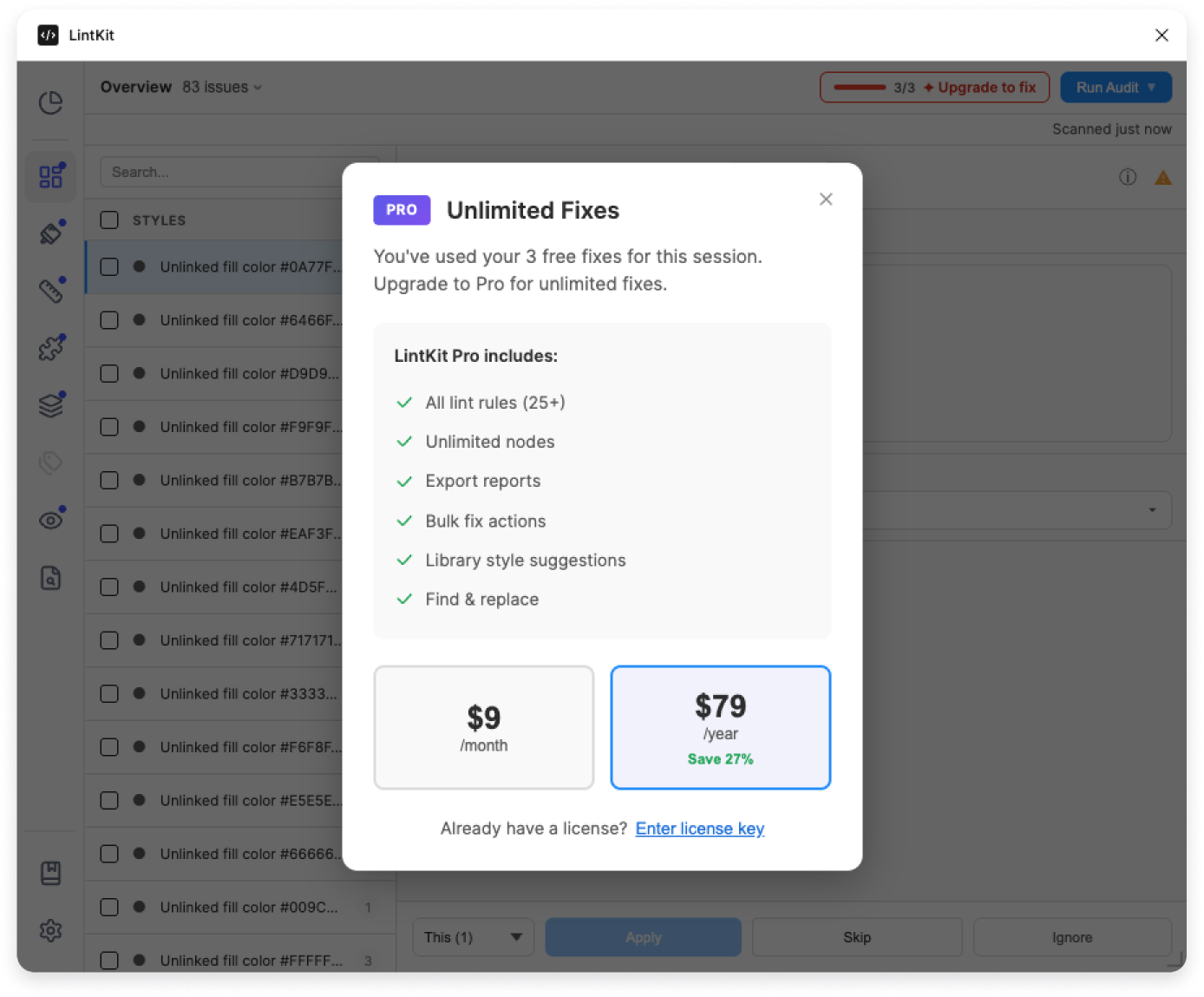Open the This (1) scope dropdown
Viewport: 1204px width, 997px height.
473,937
